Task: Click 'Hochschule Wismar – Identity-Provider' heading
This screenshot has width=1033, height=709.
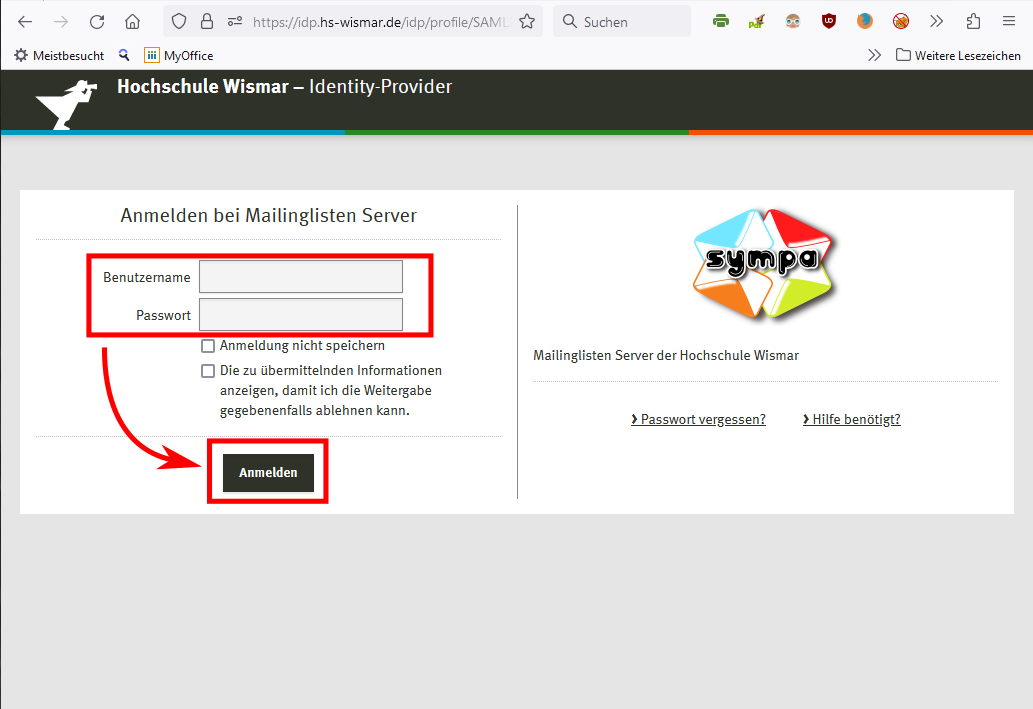Action: click(x=285, y=86)
